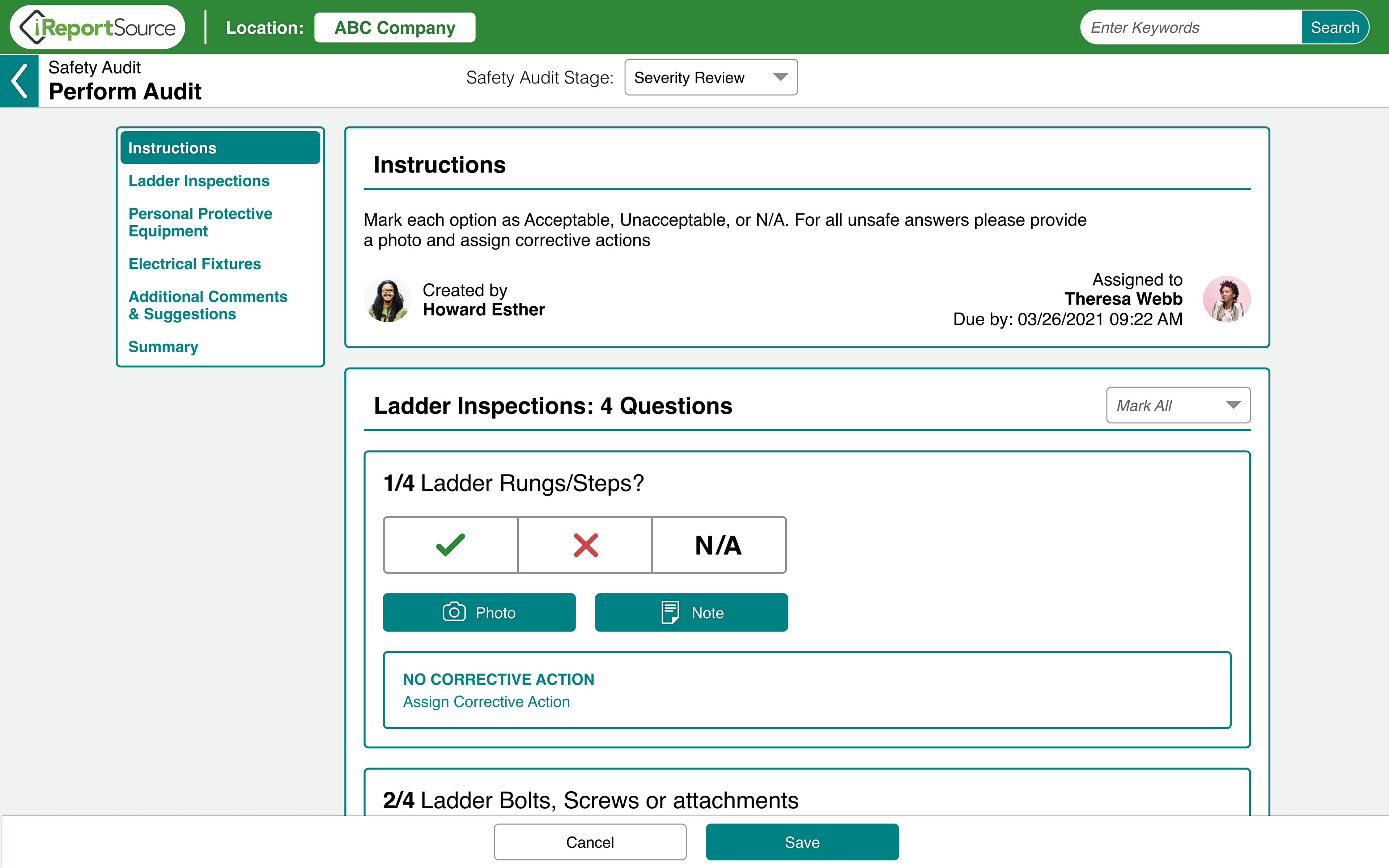Expand the Mark All dropdown

point(1178,405)
